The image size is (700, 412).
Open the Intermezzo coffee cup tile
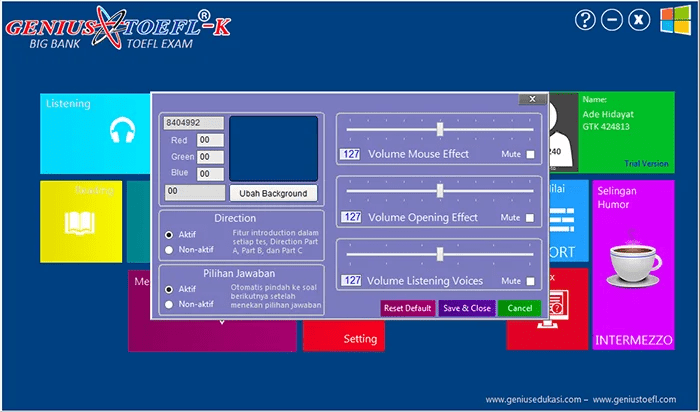(633, 265)
